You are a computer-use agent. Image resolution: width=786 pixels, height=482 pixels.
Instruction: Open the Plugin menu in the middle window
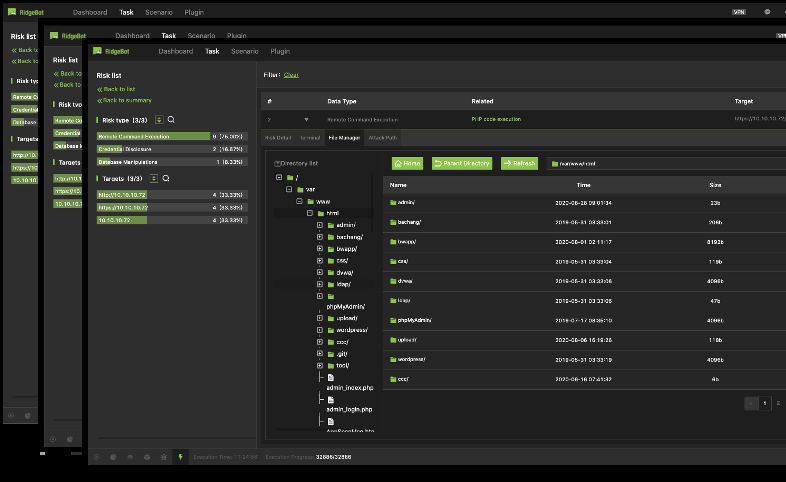(x=237, y=36)
